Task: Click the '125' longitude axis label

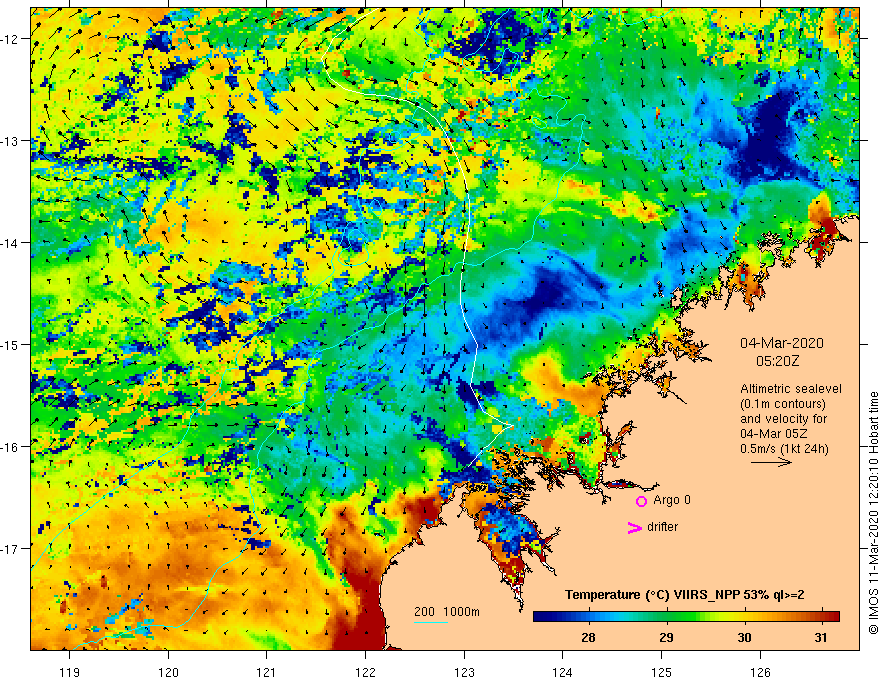Action: (x=662, y=672)
